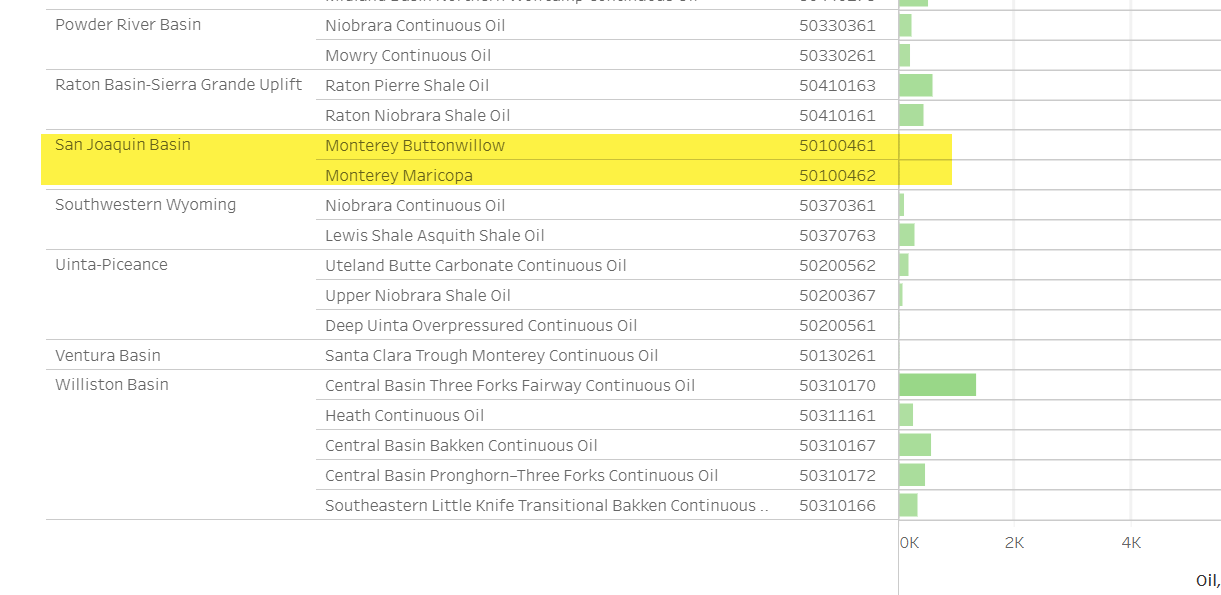Click Deep Uinta Overpressured Continuous Oil

pyautogui.click(x=480, y=326)
